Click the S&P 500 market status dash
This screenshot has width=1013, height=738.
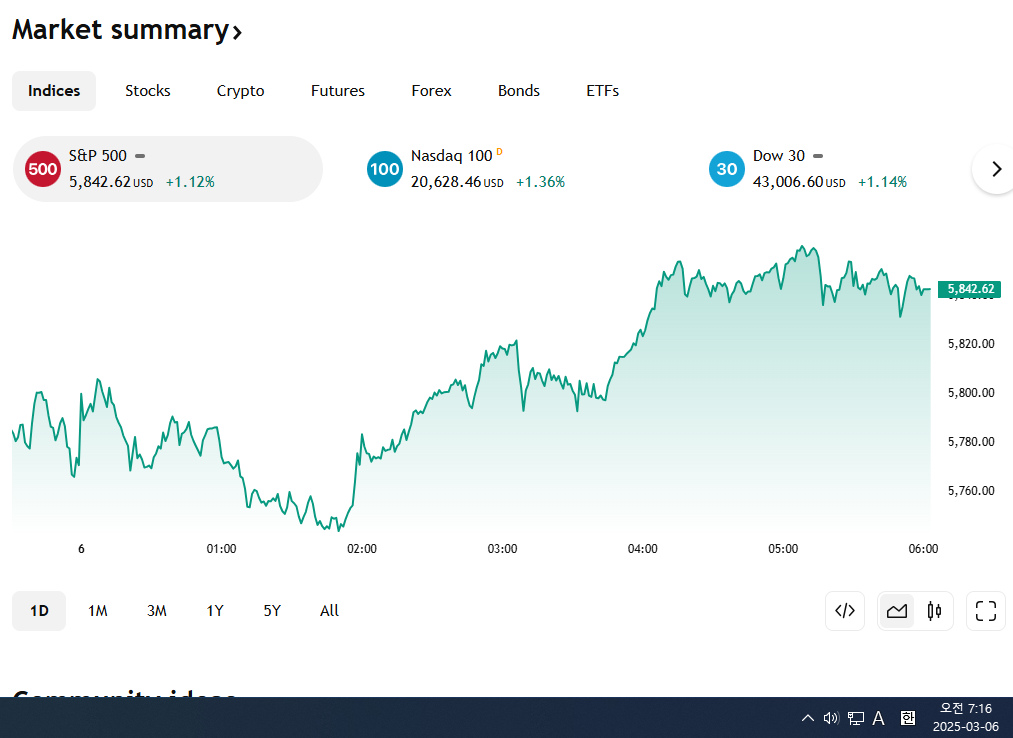click(140, 156)
